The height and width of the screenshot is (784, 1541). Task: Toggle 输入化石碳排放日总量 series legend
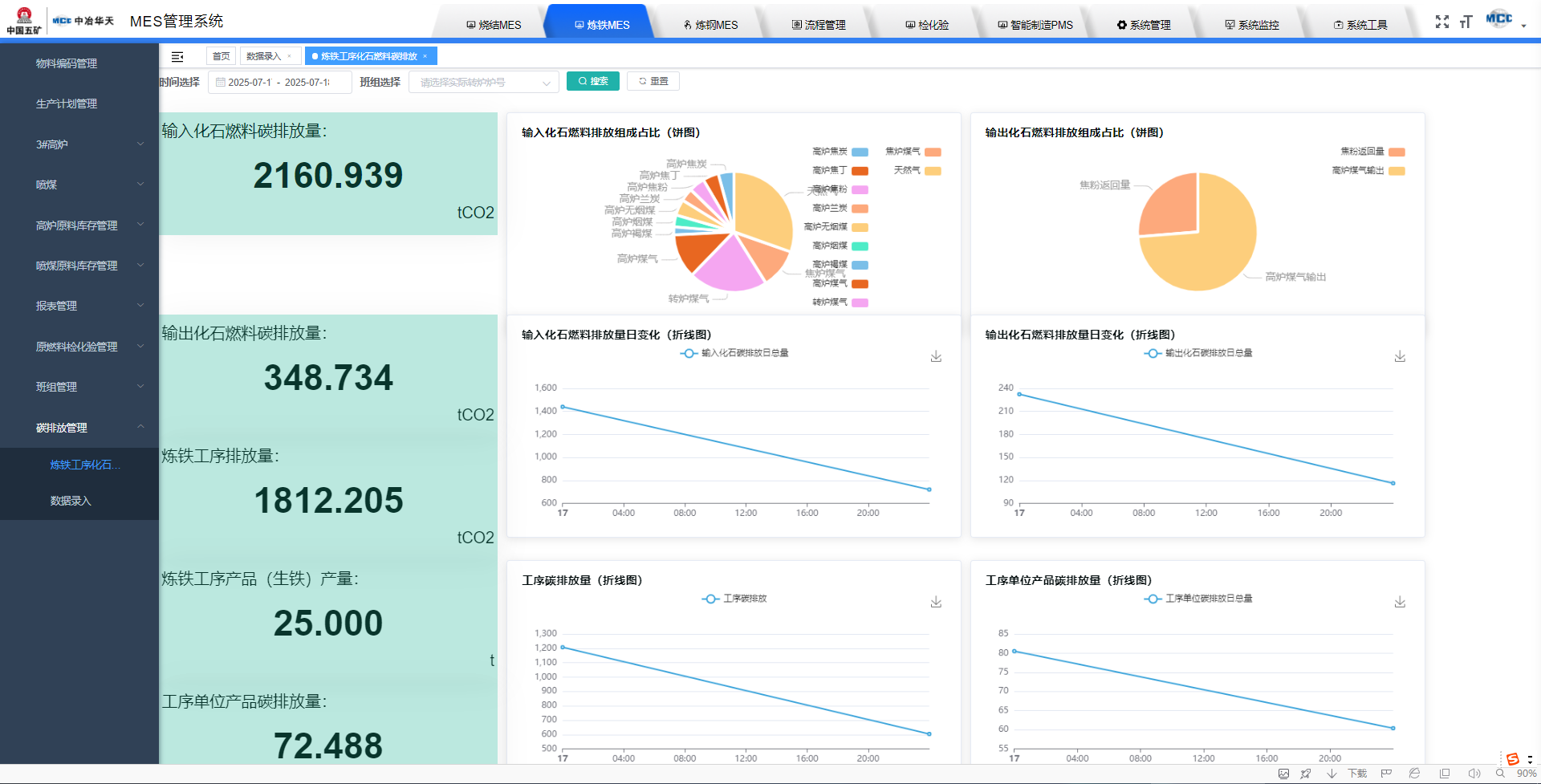click(734, 353)
